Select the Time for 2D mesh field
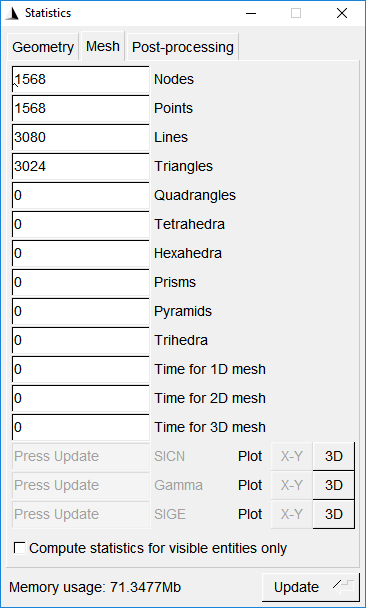The height and width of the screenshot is (608, 366). coord(81,398)
